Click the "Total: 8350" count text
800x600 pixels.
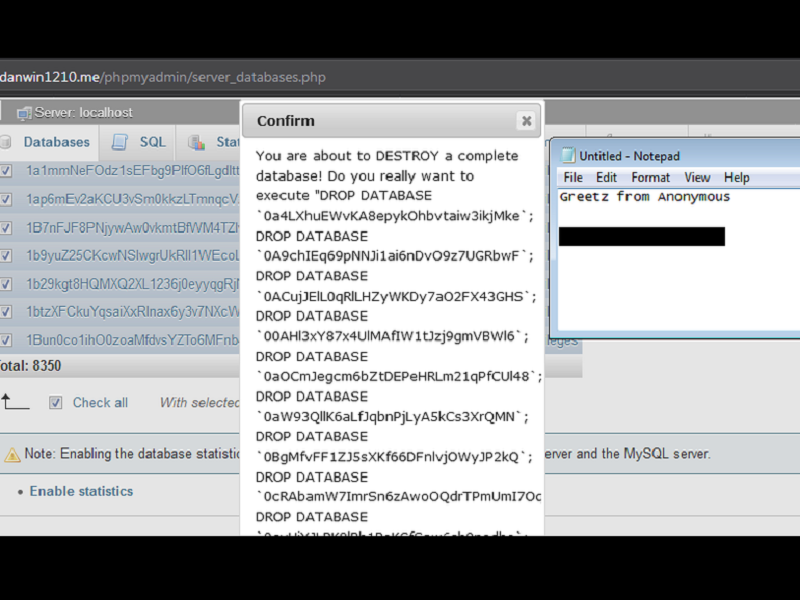[31, 366]
